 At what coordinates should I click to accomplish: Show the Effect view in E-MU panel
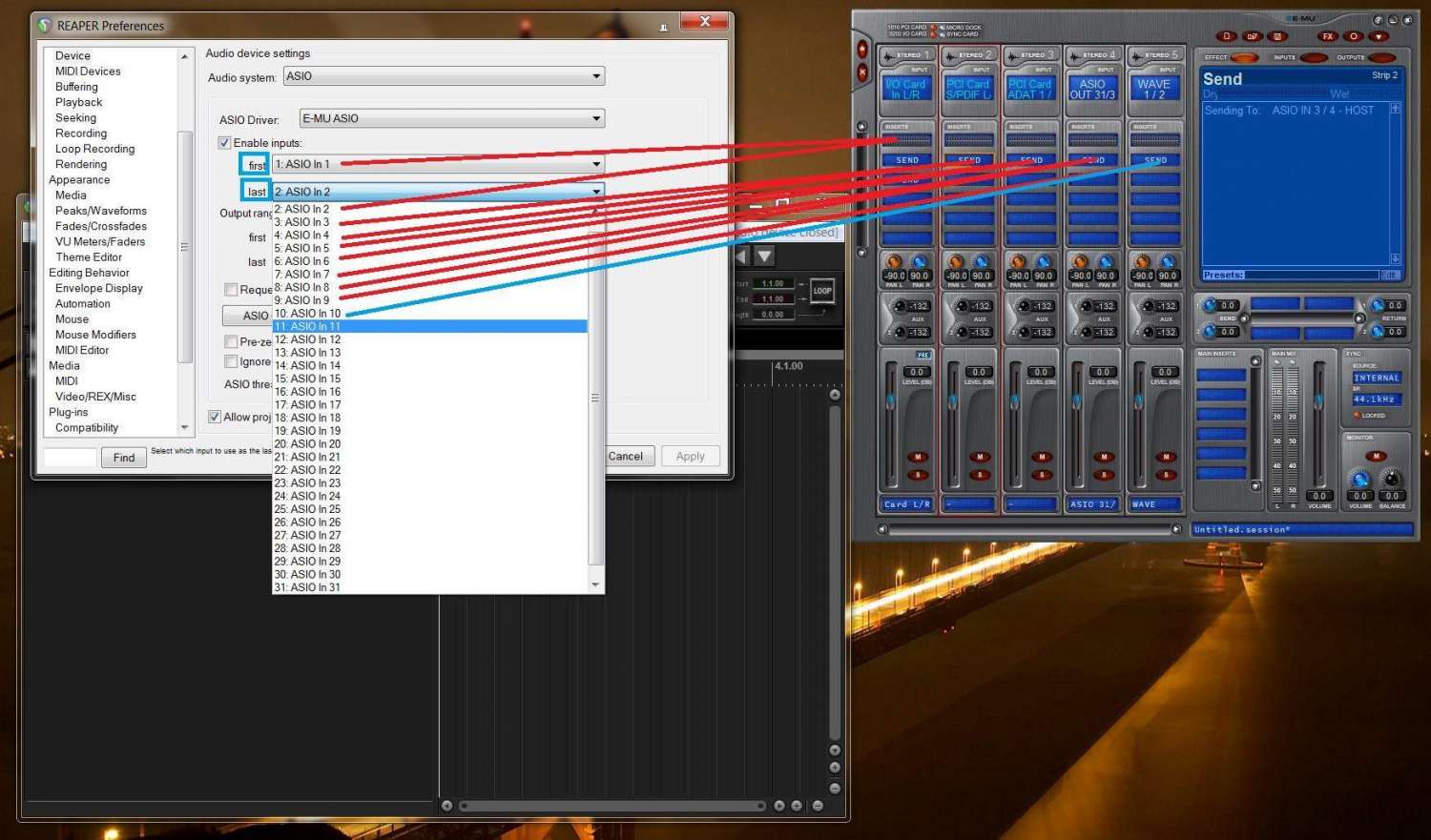1244,58
